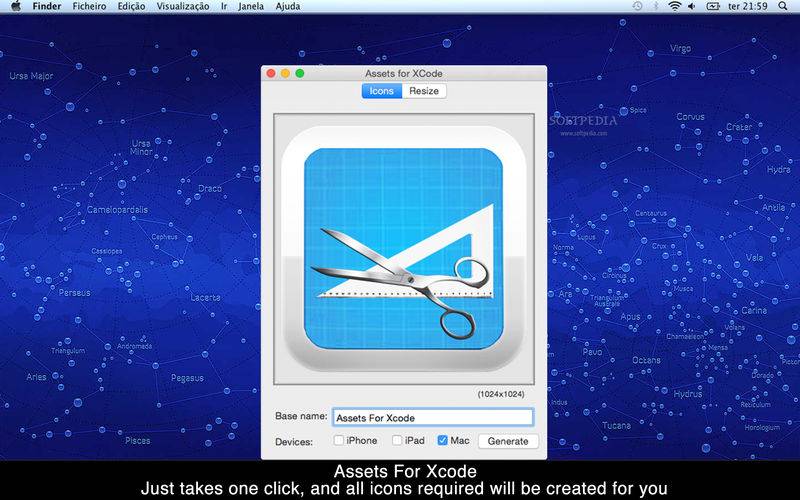Open the Visualização menu
This screenshot has width=800, height=500.
183,6
